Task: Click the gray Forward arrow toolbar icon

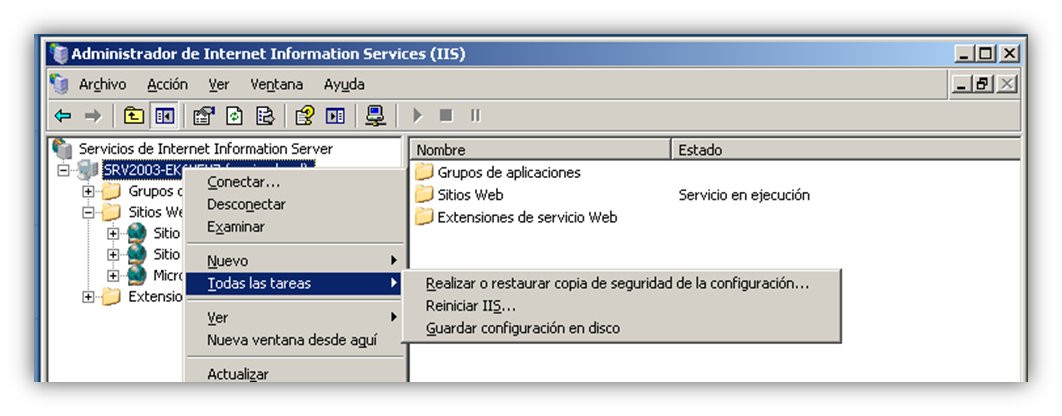Action: point(92,116)
